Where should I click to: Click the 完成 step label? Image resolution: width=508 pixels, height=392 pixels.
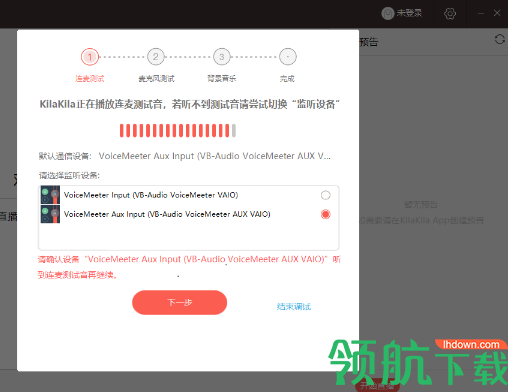coord(287,79)
